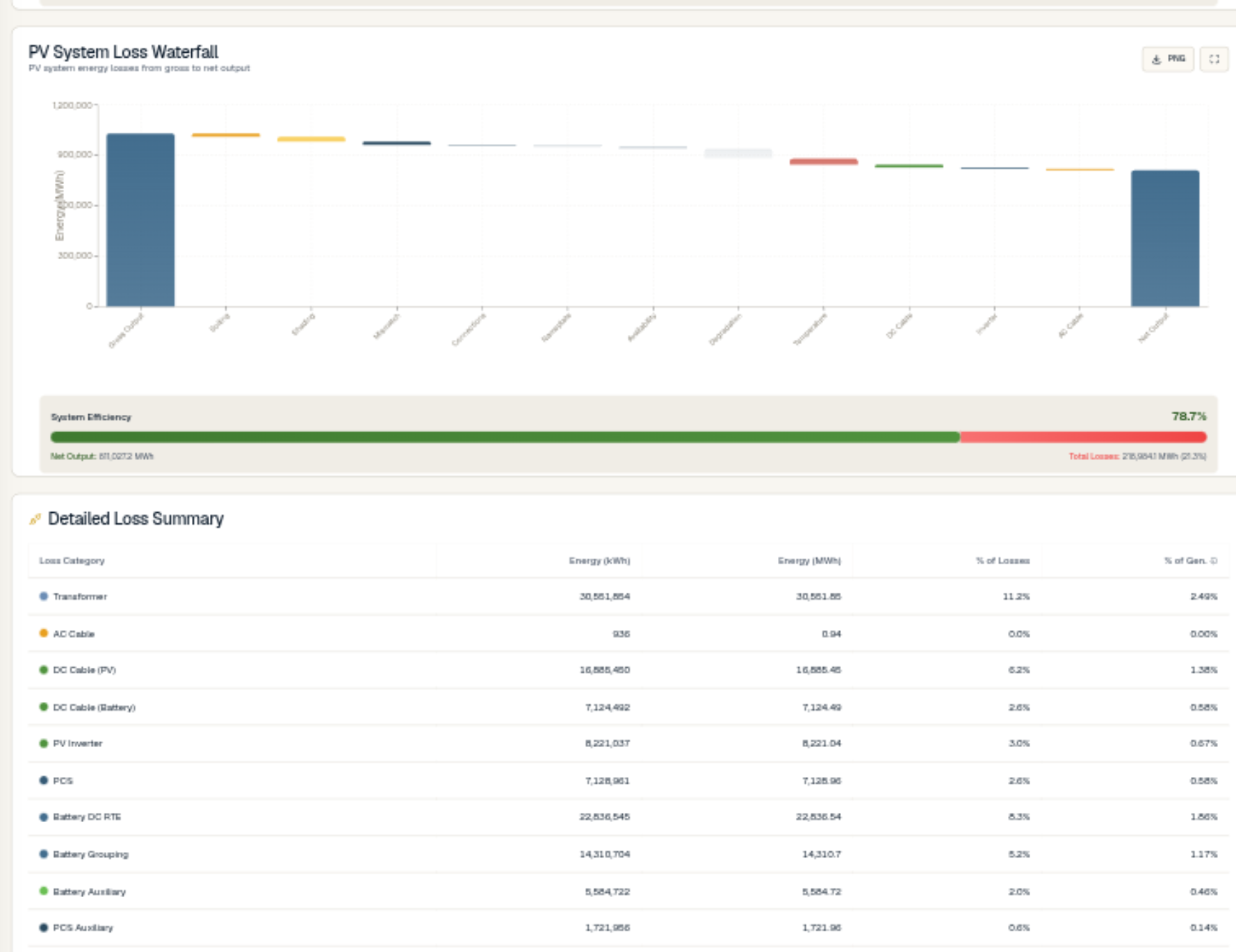1236x952 pixels.
Task: Select the PV Inverter row label
Action: [78, 744]
